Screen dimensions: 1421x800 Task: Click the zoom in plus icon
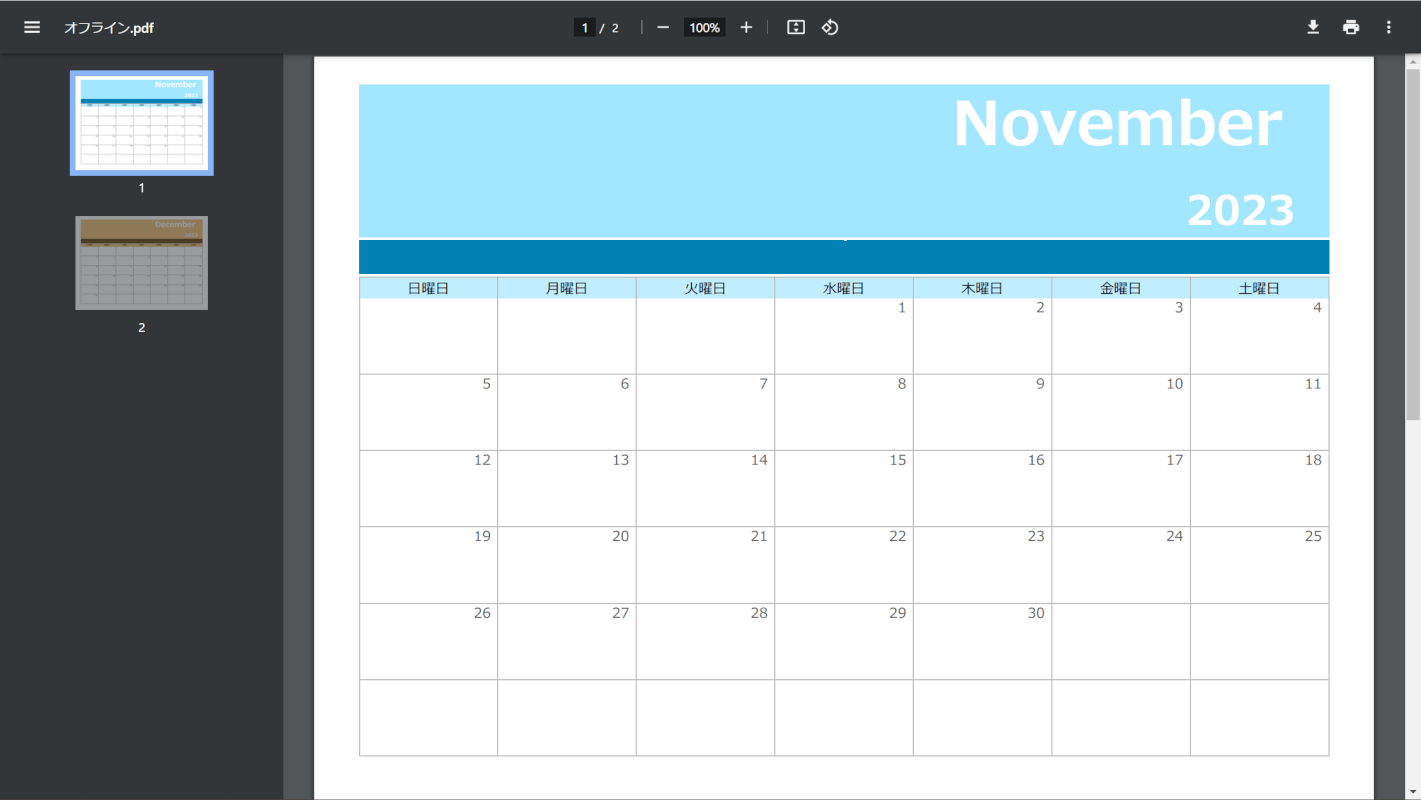pos(746,27)
